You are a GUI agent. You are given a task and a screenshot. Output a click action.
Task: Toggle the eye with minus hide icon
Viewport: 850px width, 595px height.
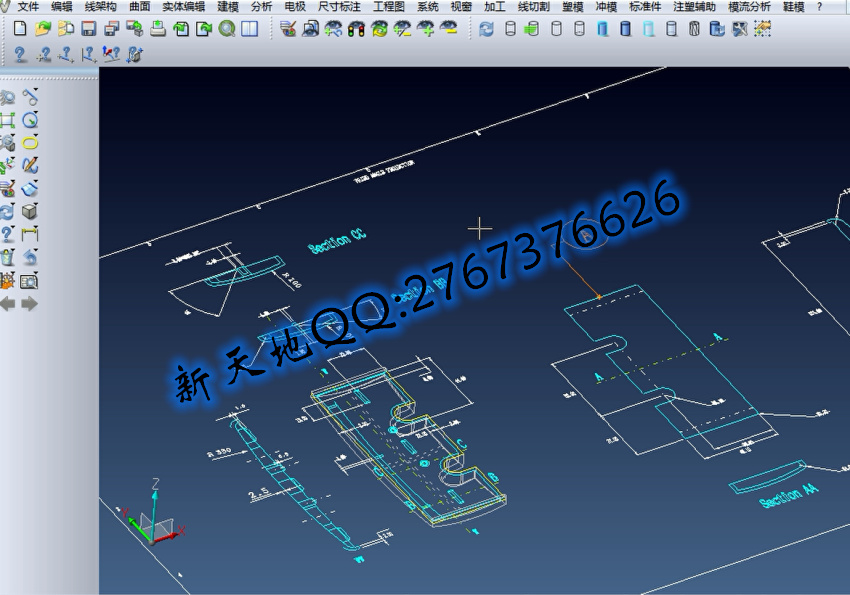(450, 29)
